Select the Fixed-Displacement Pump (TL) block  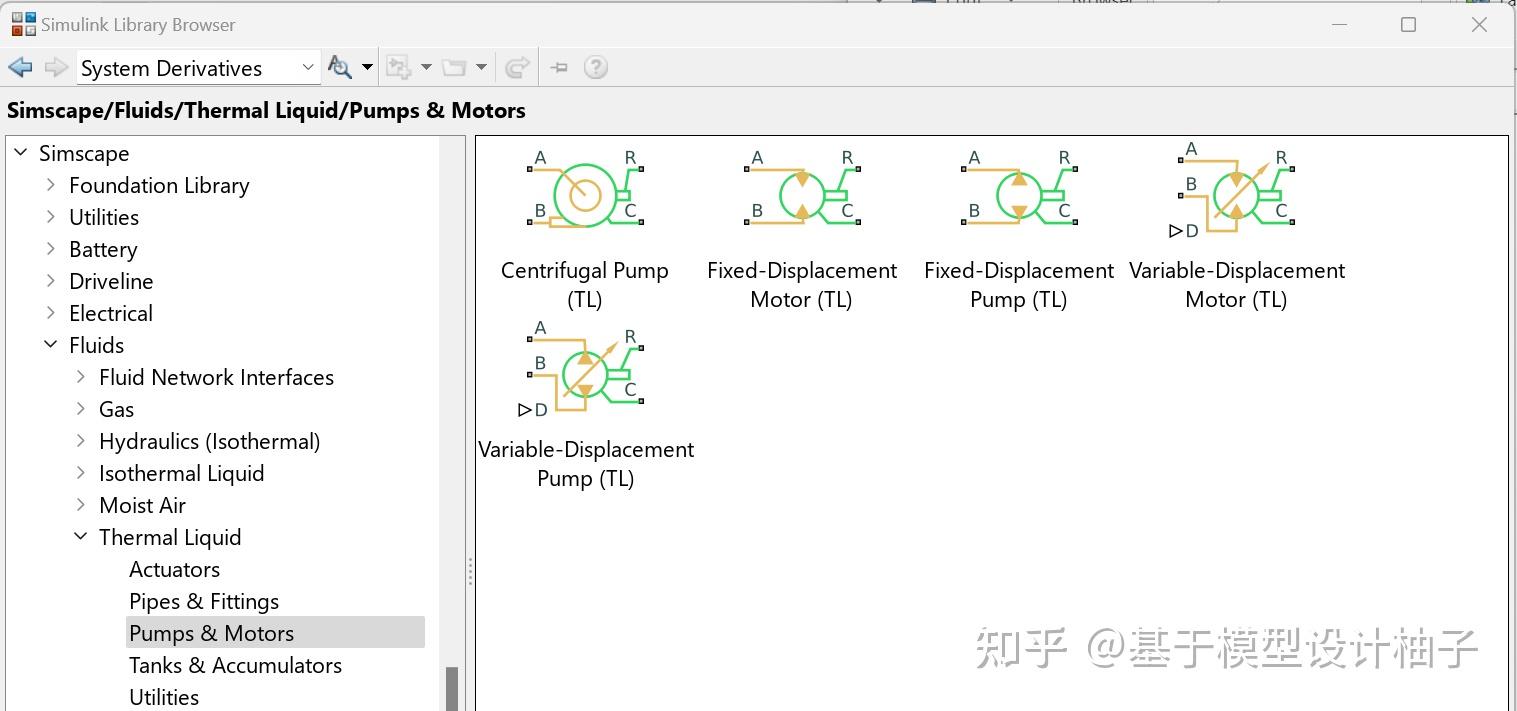[x=1017, y=194]
